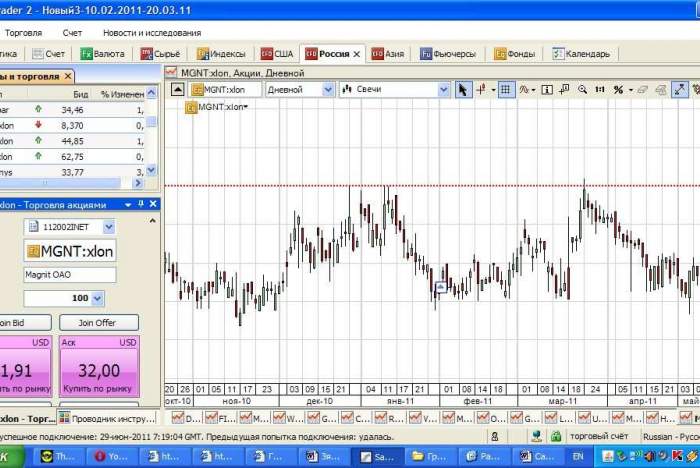Open the Фьючерсы tab
Image resolution: width=700 pixels, height=468 pixels.
[448, 53]
